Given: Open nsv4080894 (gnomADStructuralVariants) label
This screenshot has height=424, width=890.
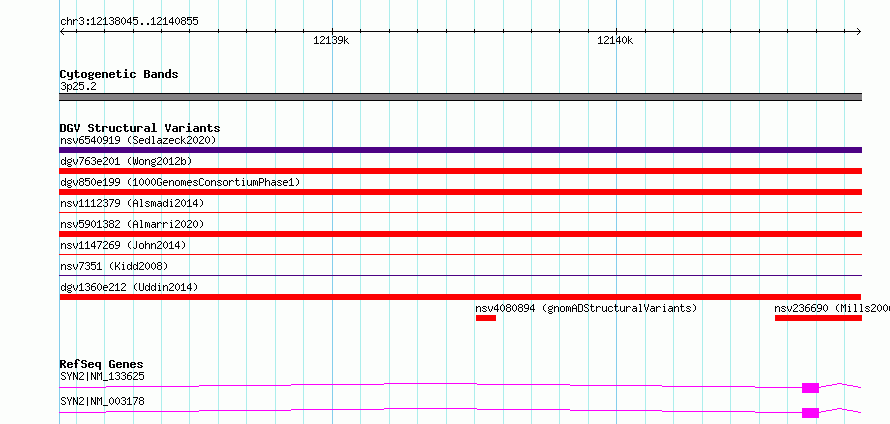Looking at the screenshot, I should (586, 308).
